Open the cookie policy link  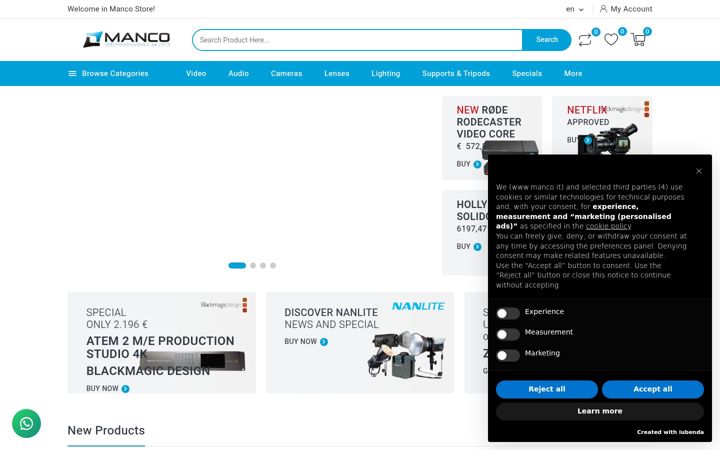click(x=608, y=226)
